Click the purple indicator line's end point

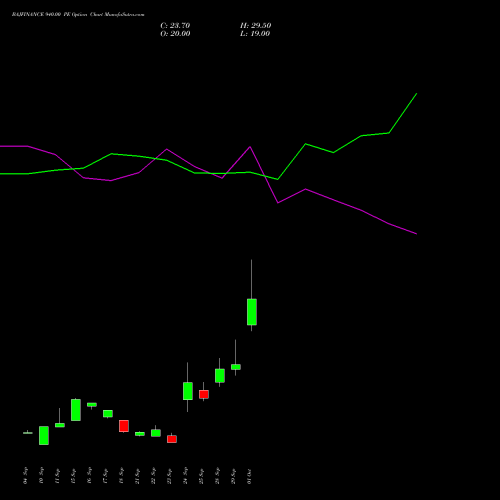coord(417,234)
